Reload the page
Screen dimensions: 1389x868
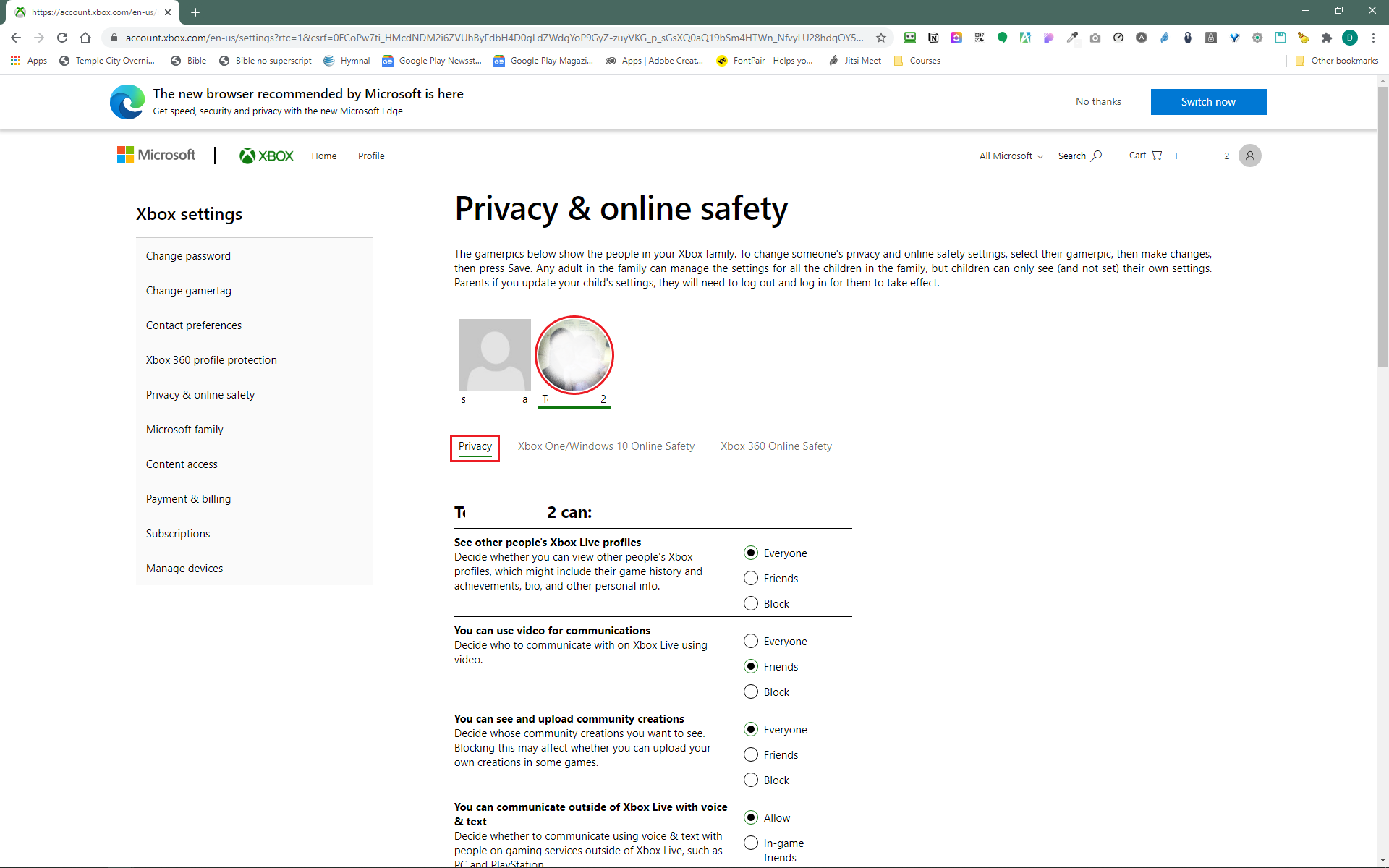pyautogui.click(x=62, y=38)
